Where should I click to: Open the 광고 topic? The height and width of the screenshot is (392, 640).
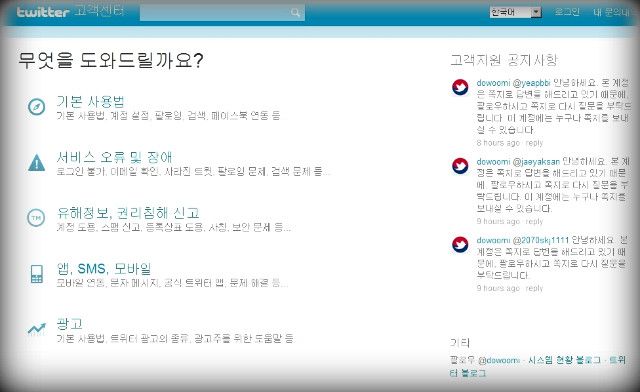(69, 324)
